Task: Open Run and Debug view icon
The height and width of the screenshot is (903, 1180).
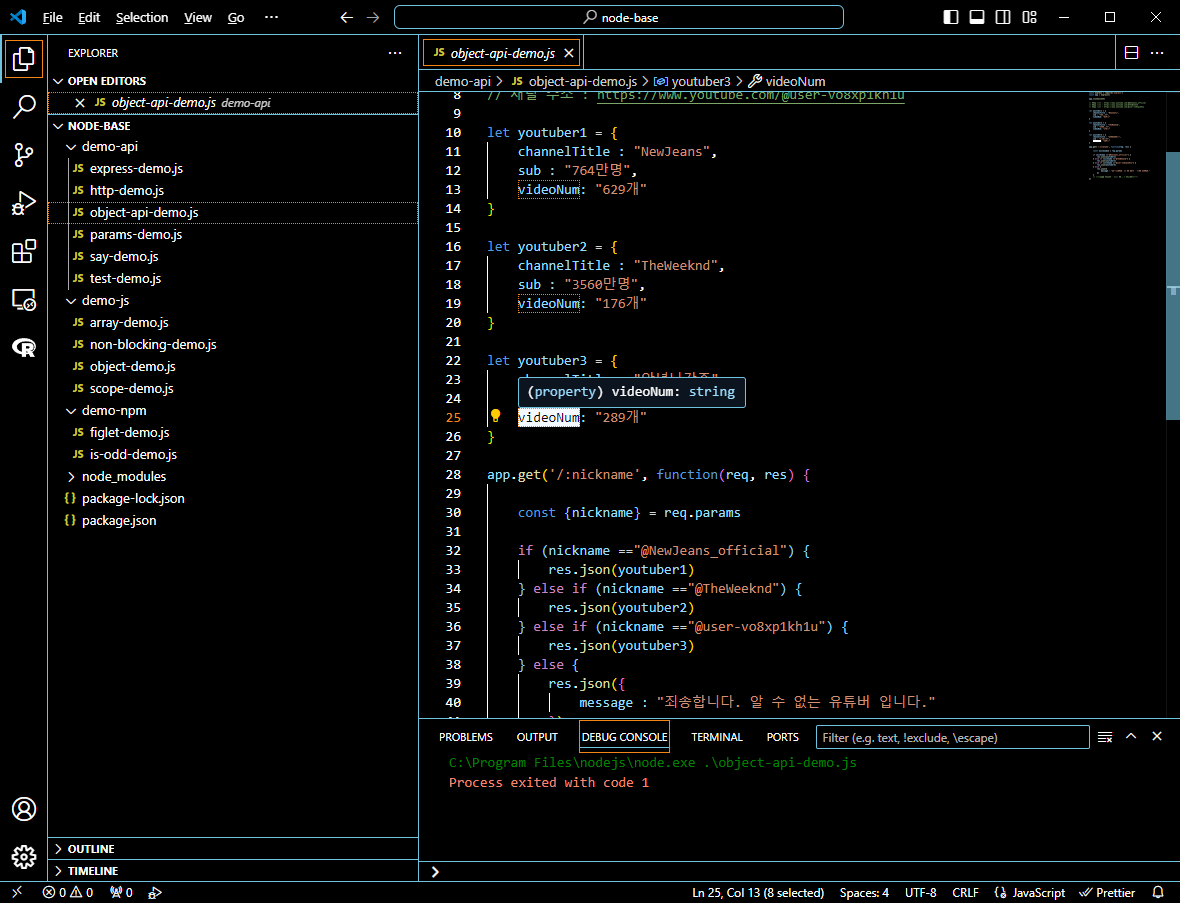Action: (23, 203)
